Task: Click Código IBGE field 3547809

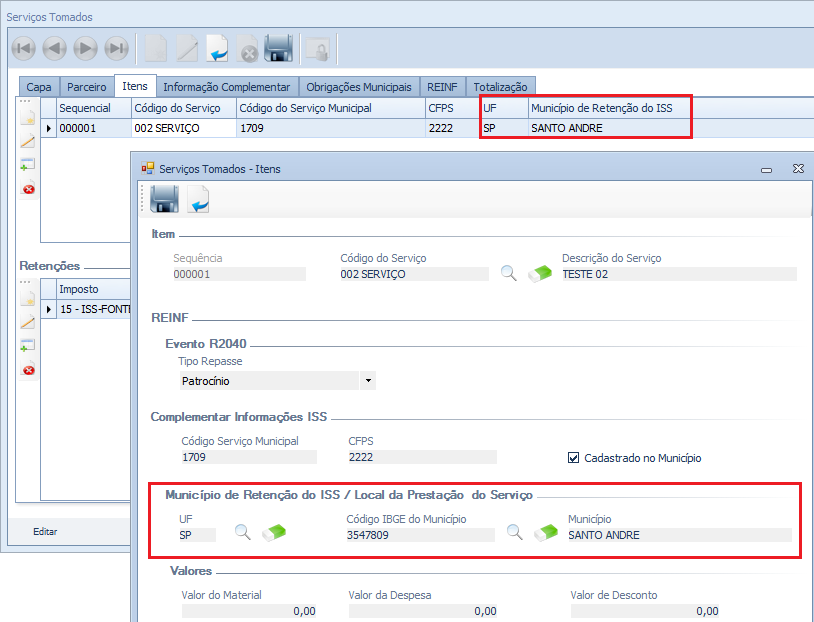Action: pos(420,535)
